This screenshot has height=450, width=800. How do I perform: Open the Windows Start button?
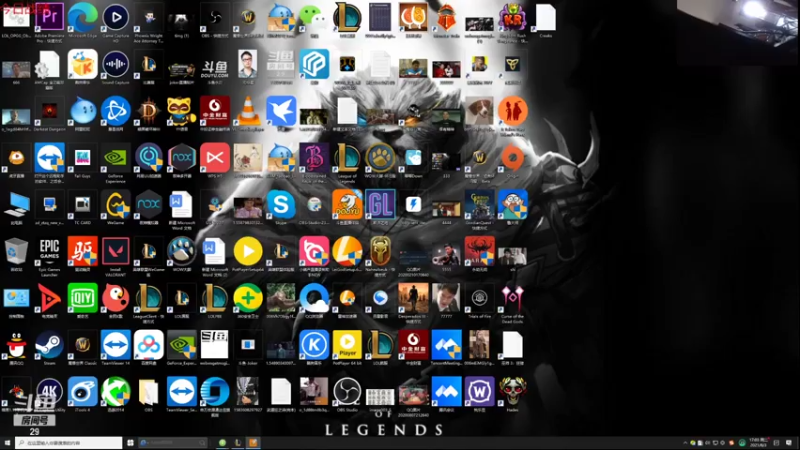coord(7,443)
